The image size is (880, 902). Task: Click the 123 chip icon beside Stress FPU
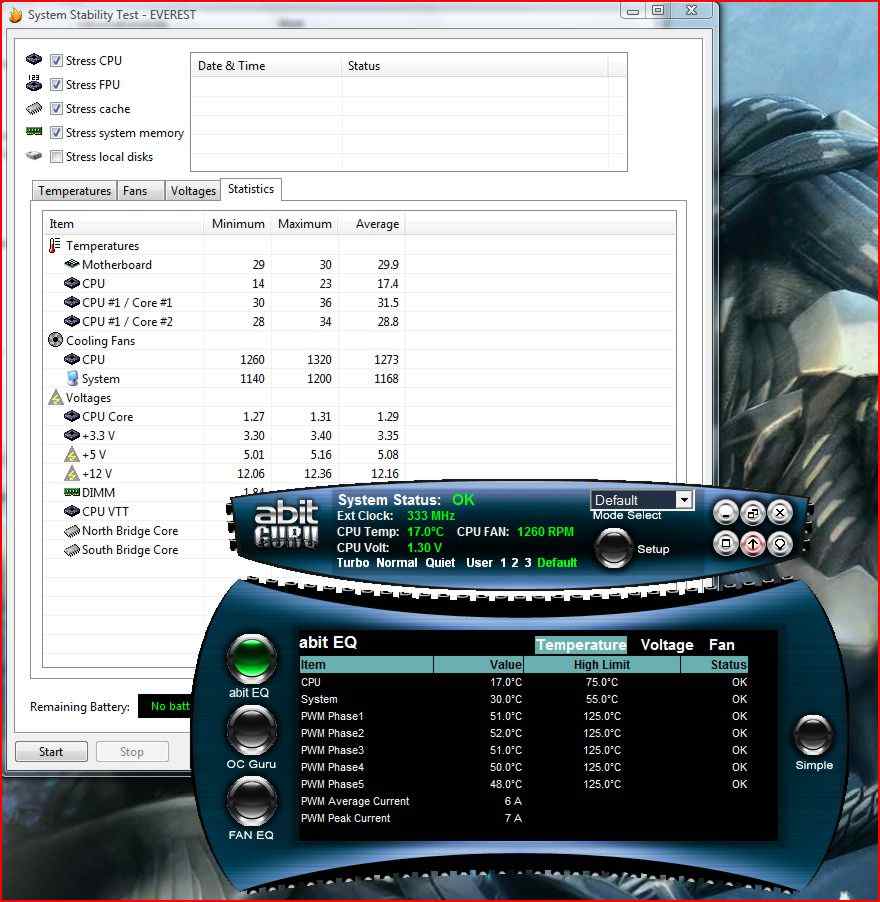[x=34, y=83]
